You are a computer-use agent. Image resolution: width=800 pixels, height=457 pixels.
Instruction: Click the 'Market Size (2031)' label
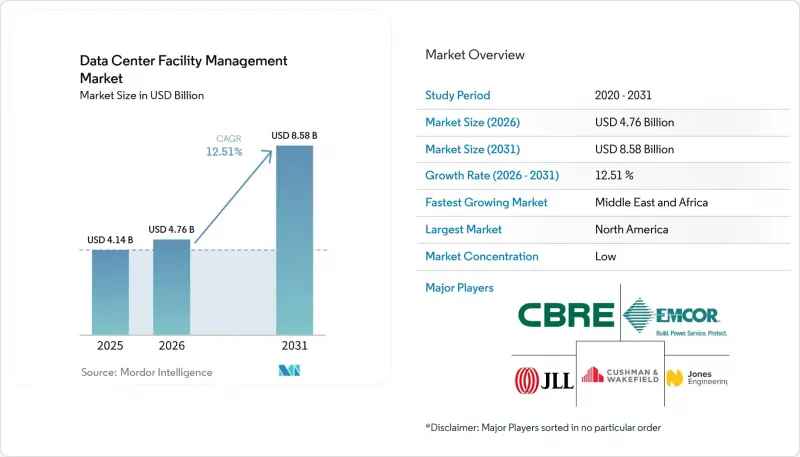[x=472, y=149]
